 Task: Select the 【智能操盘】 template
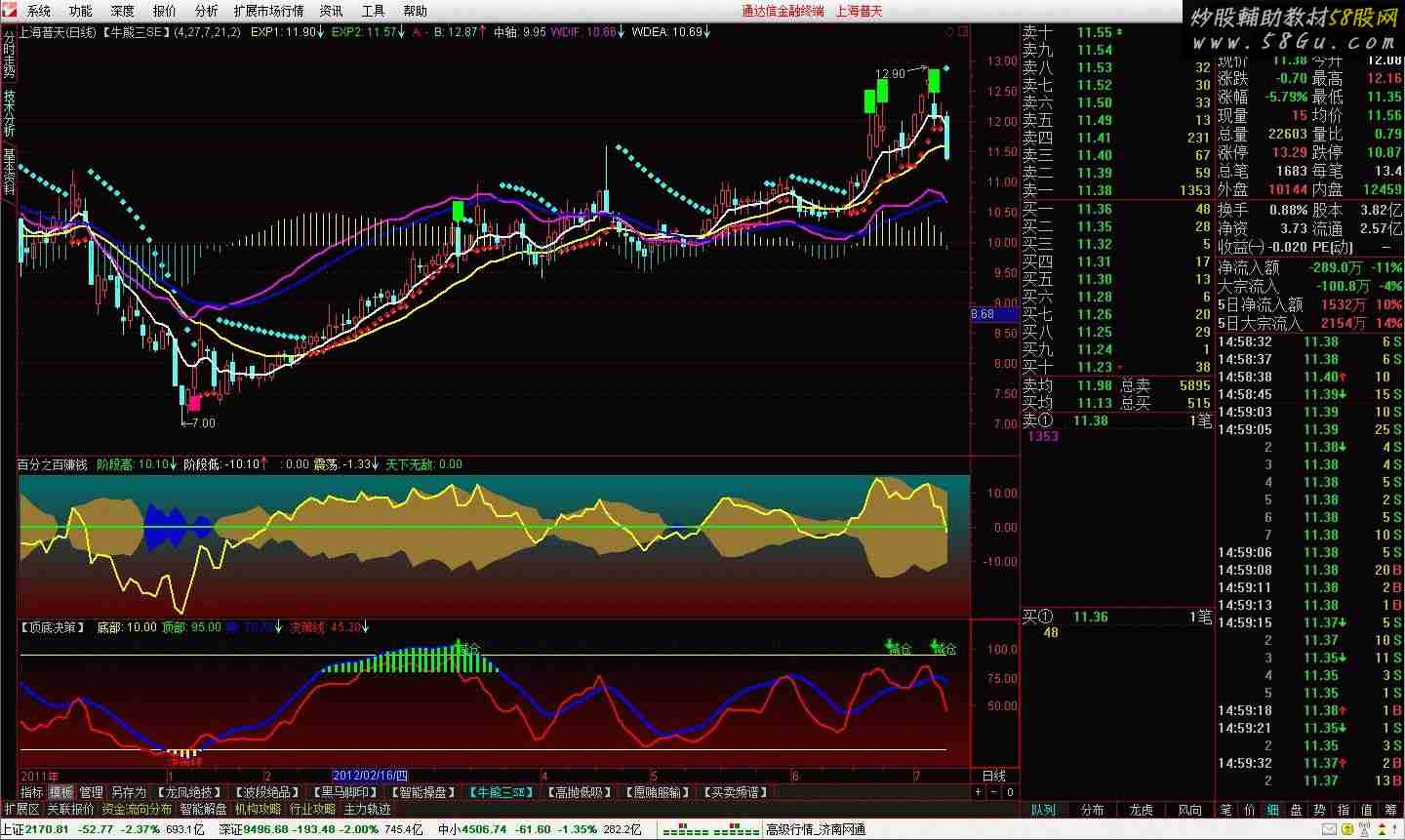(x=424, y=792)
